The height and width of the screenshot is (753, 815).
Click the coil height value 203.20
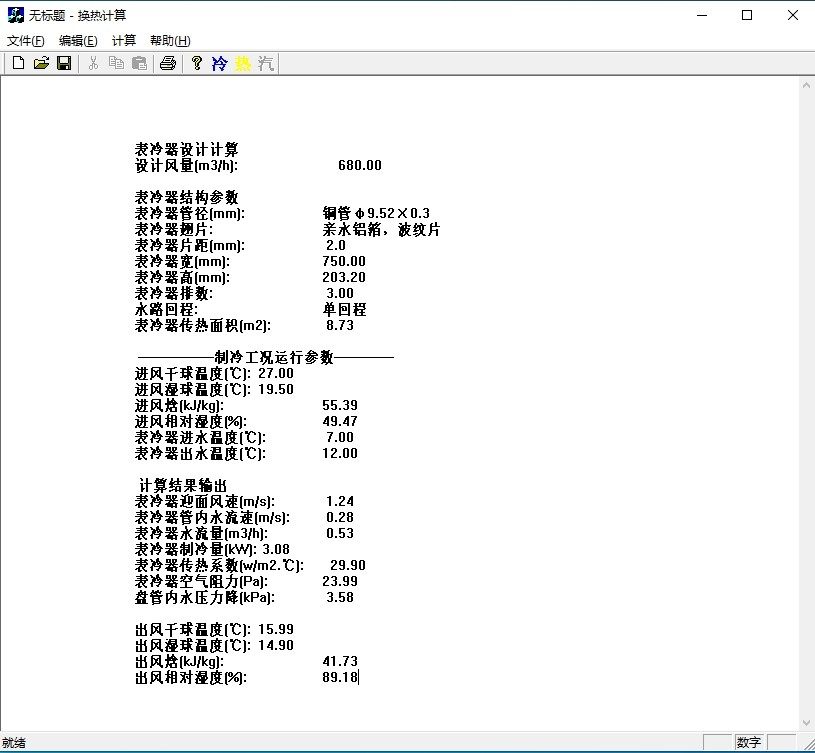[x=344, y=278]
